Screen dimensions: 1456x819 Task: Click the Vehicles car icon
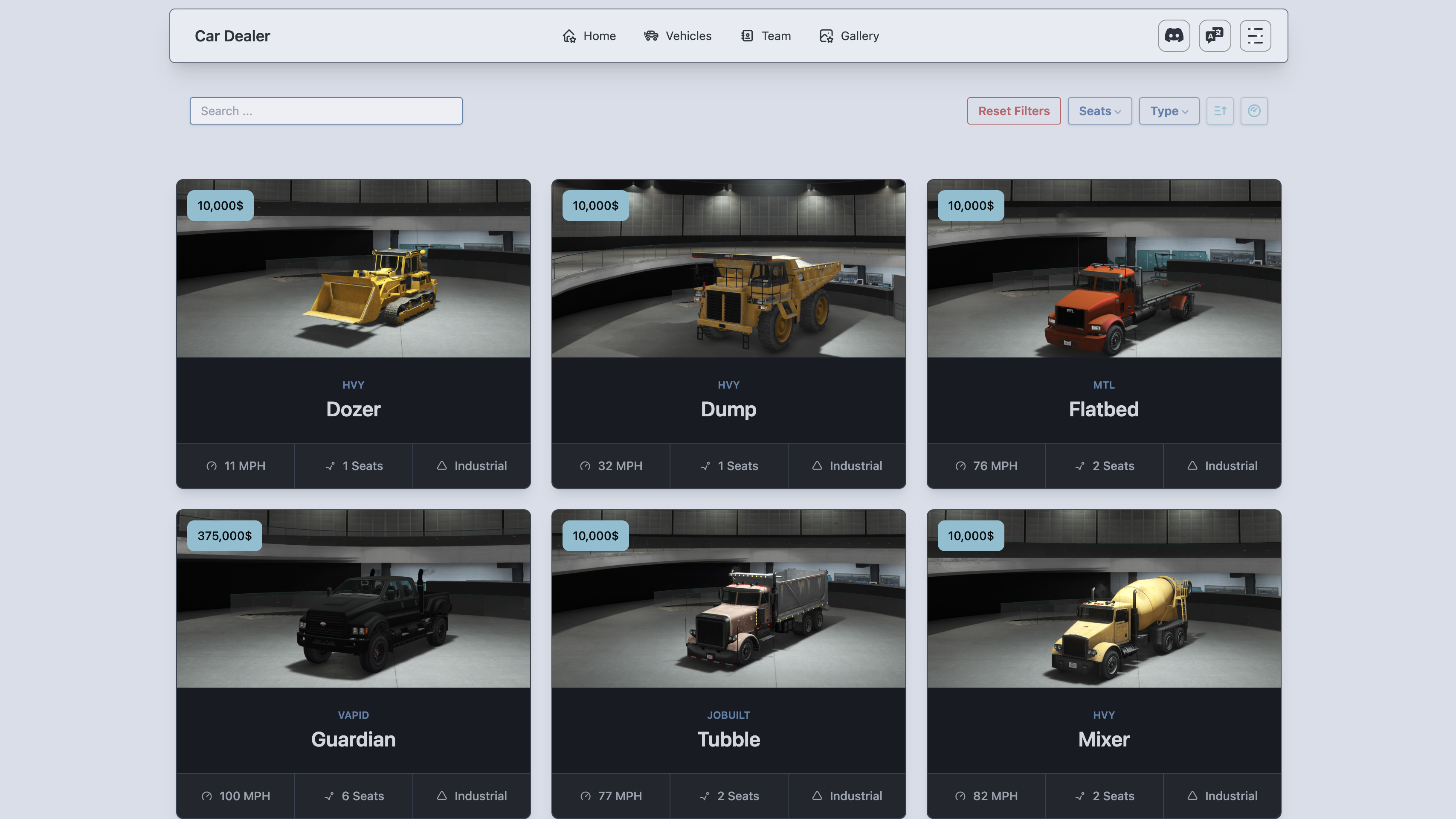pyautogui.click(x=650, y=36)
